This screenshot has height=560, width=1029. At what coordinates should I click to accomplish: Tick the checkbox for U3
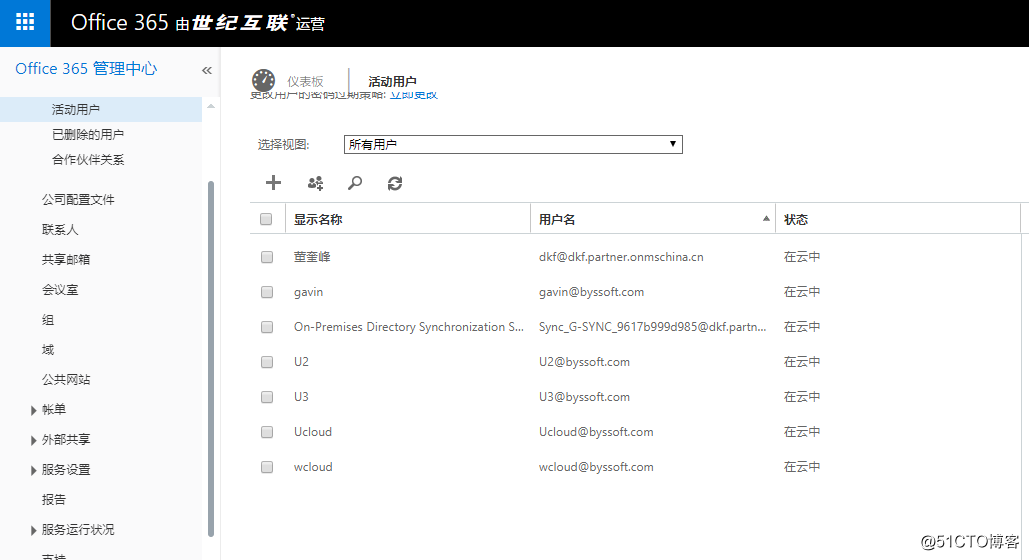tap(266, 397)
